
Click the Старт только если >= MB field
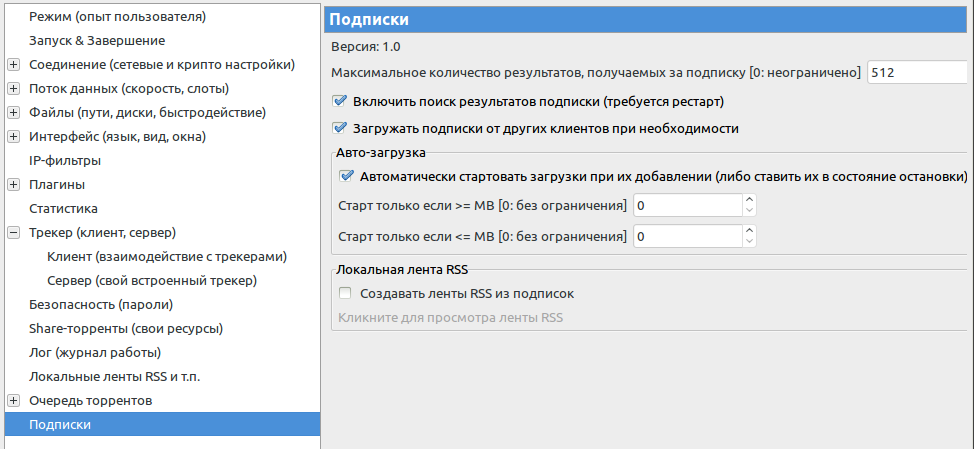point(688,205)
